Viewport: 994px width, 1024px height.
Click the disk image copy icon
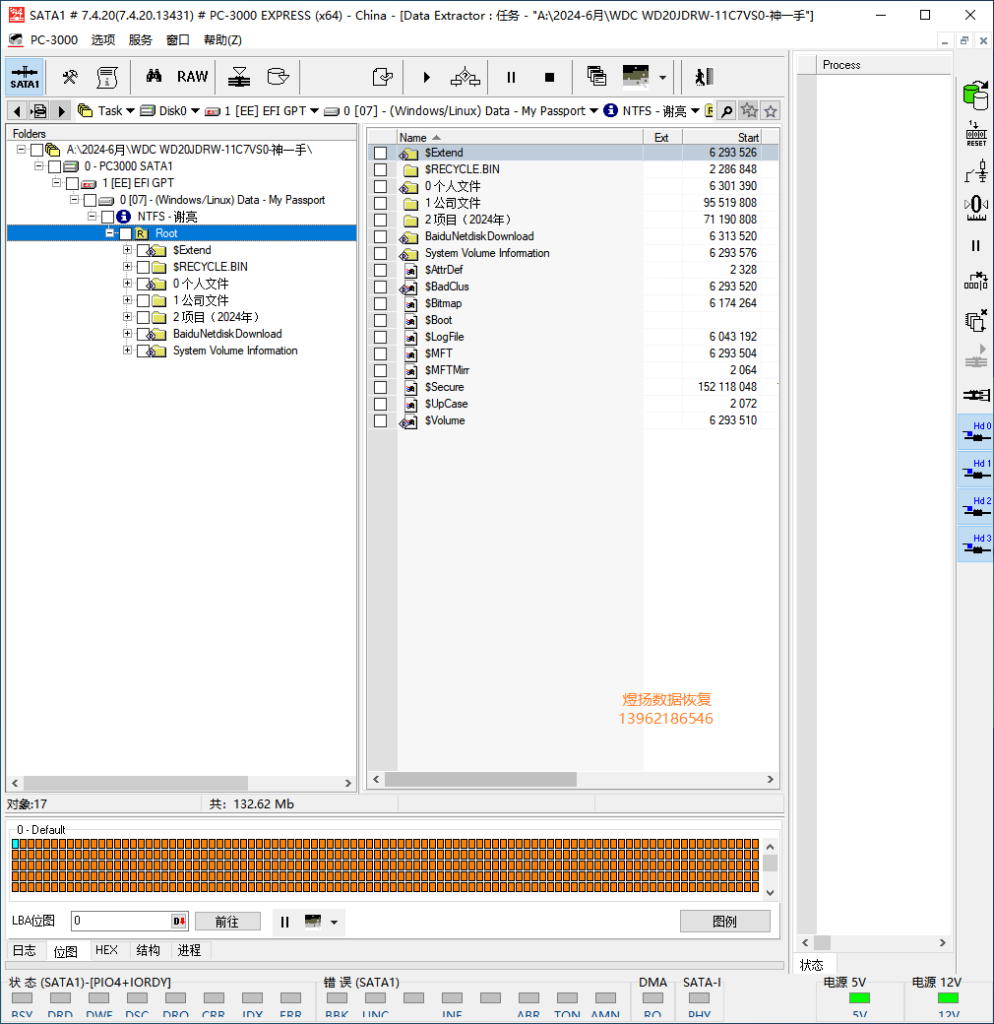(278, 77)
